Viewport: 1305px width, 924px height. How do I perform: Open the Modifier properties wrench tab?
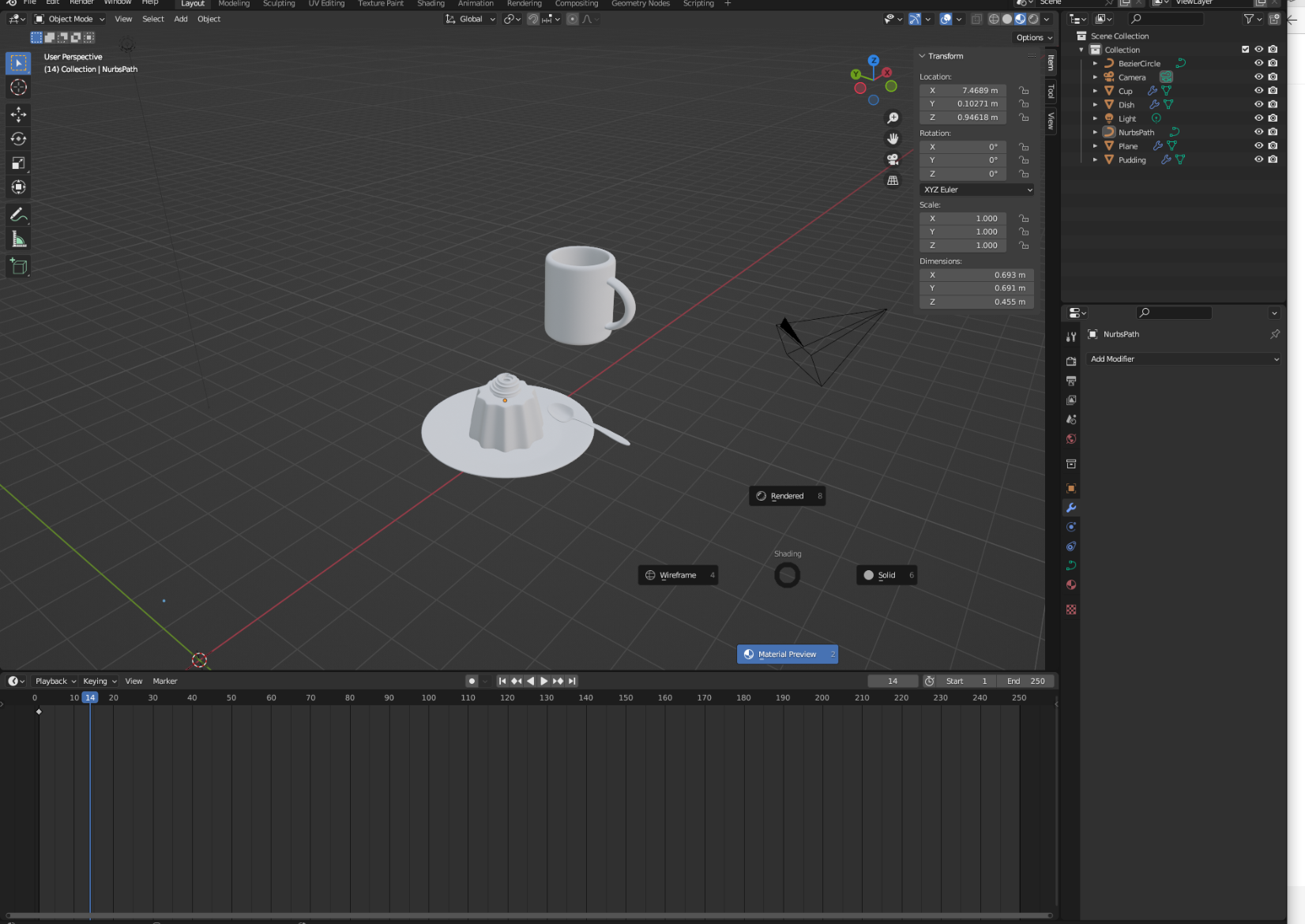(1071, 508)
